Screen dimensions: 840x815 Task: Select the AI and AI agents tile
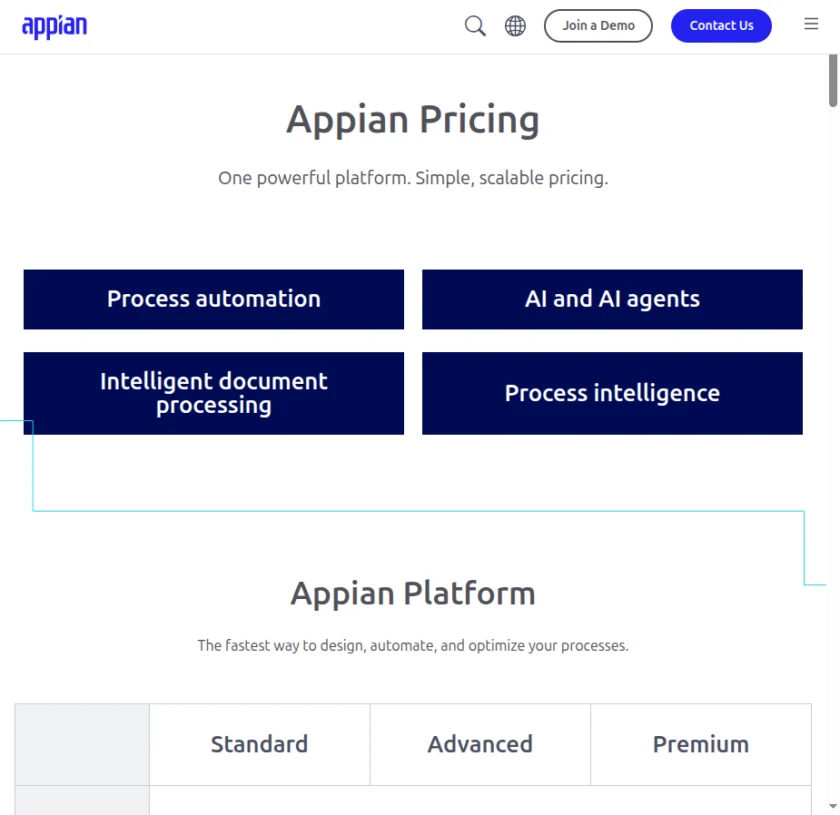(x=612, y=298)
